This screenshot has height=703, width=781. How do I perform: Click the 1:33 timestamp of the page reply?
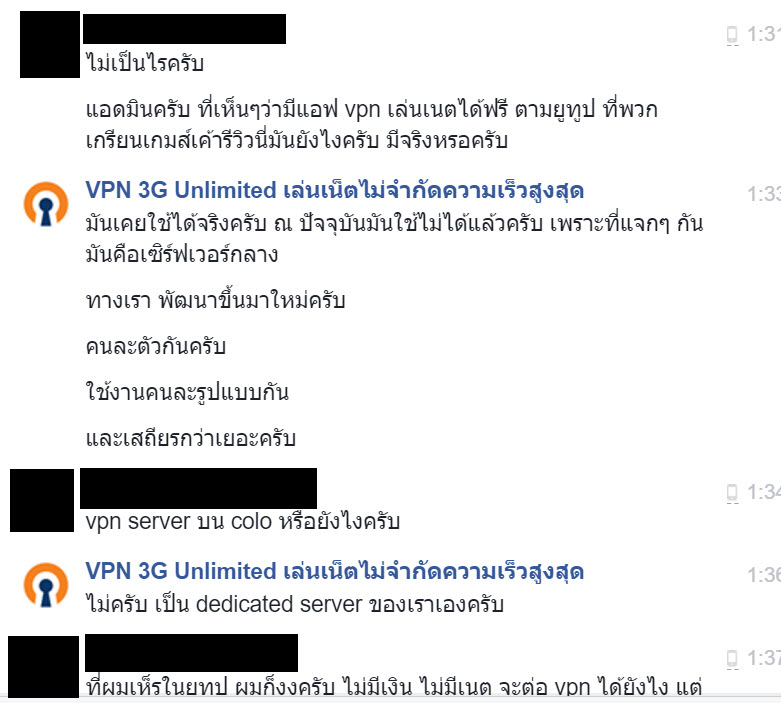(764, 194)
